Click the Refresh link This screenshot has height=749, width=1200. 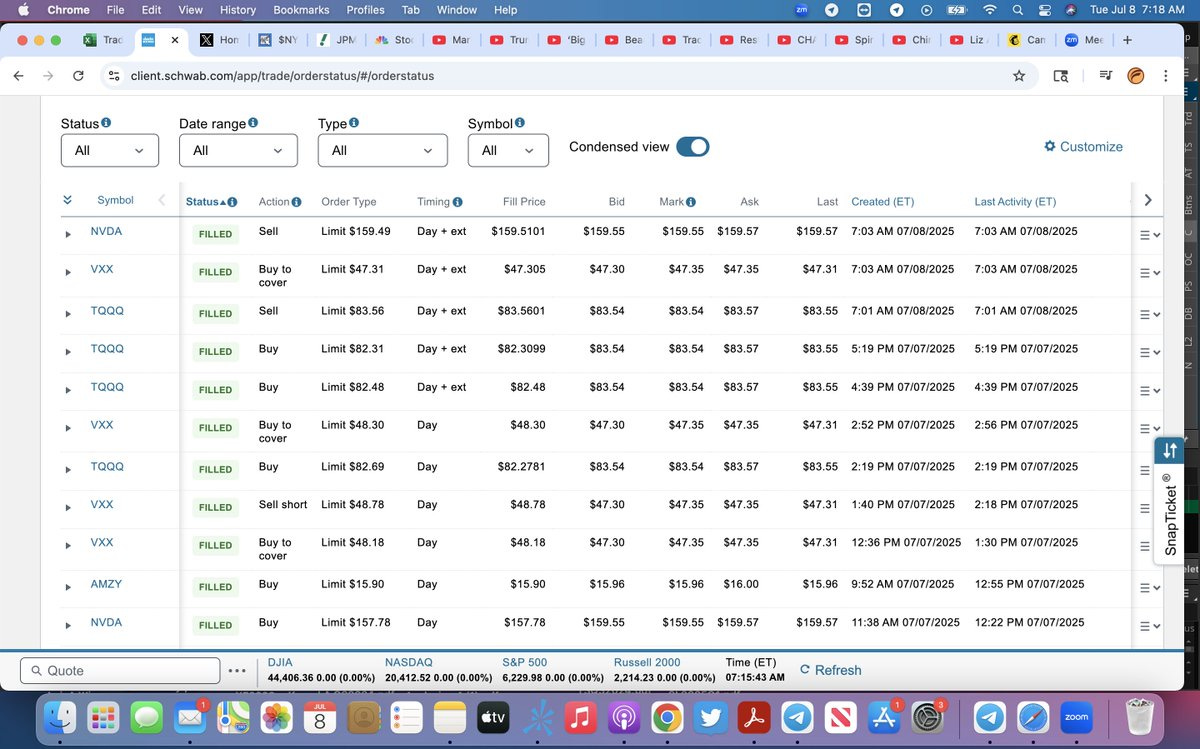(x=830, y=670)
